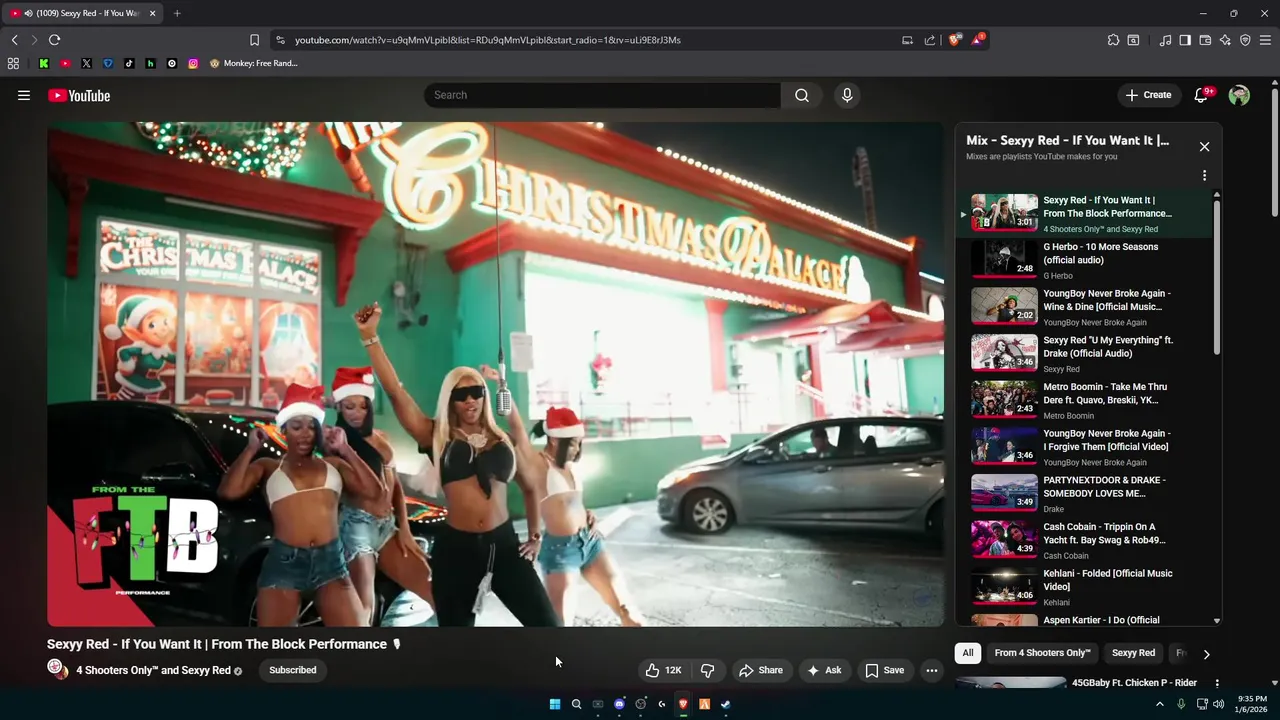Like the video with thumbs up
This screenshot has height=720, width=1280.
click(x=664, y=670)
